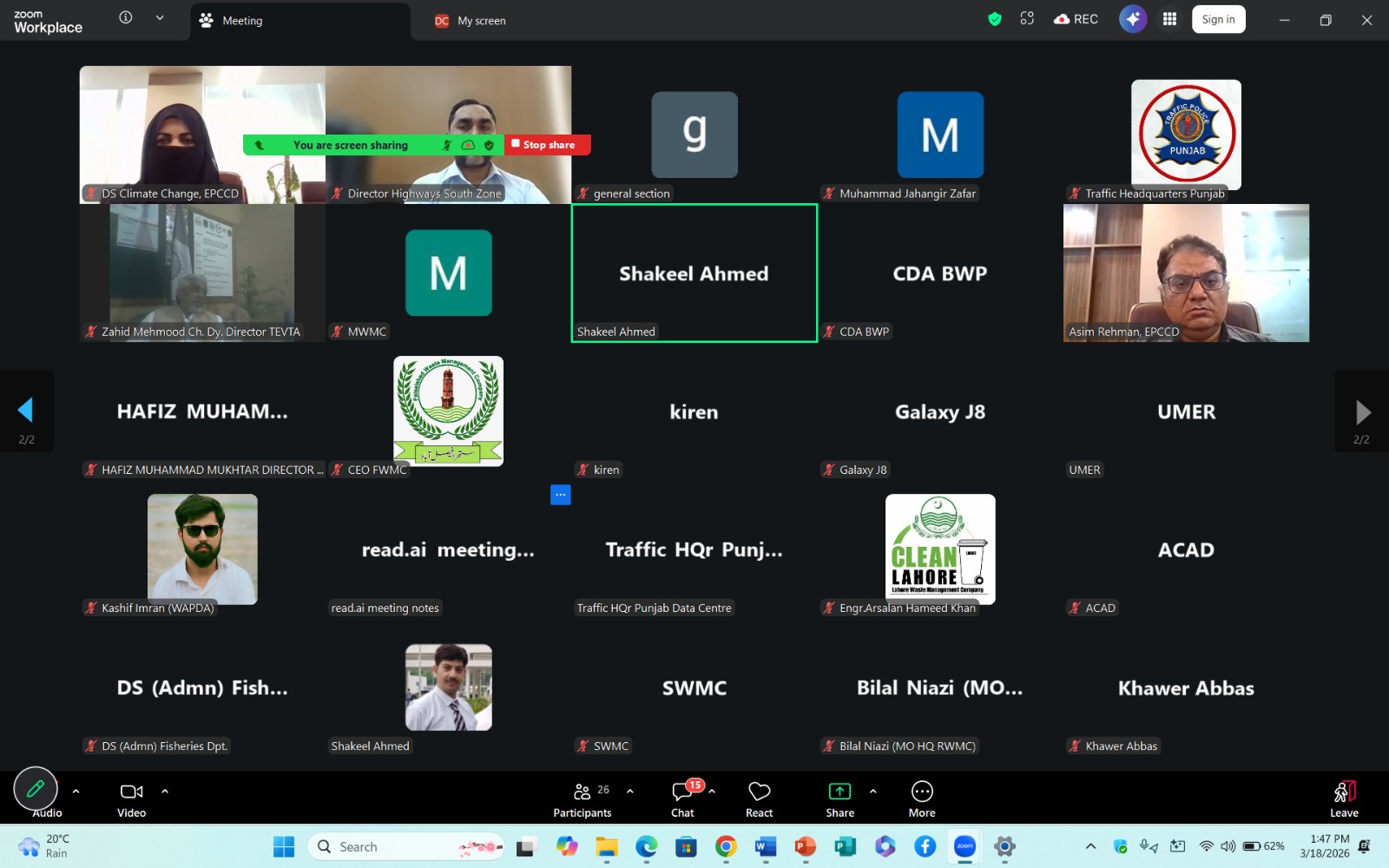The height and width of the screenshot is (868, 1389).
Task: Toggle the Audio microphone button
Action: [x=36, y=789]
